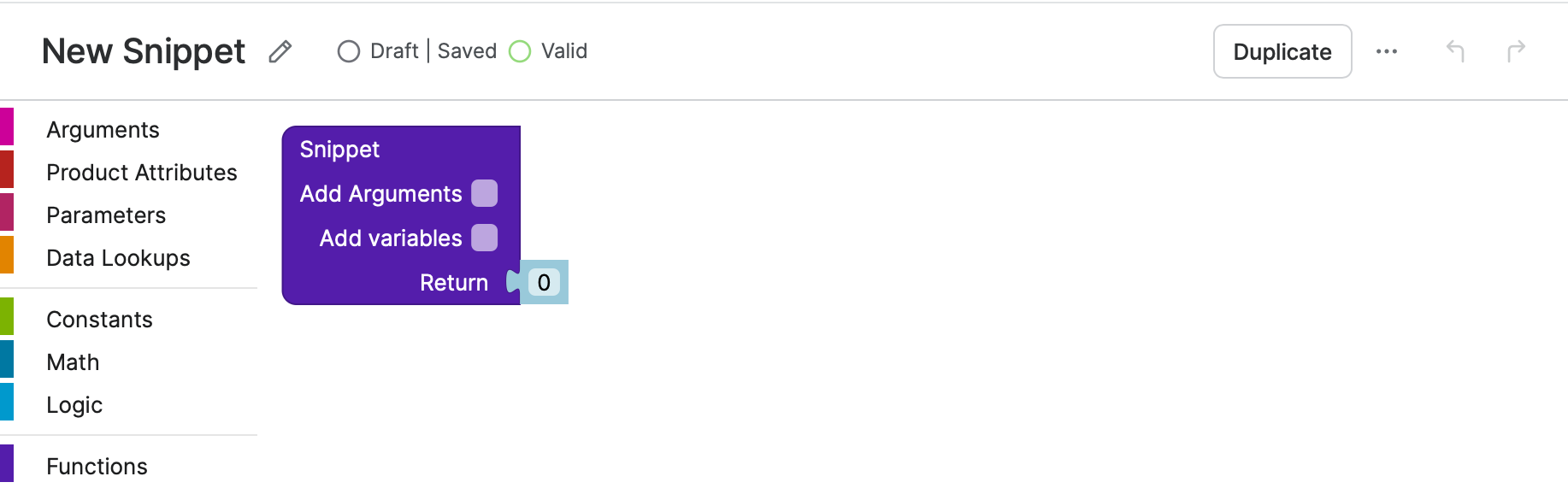This screenshot has height=494, width=1568.
Task: Expand the Parameters toolbox category
Action: pos(106,215)
